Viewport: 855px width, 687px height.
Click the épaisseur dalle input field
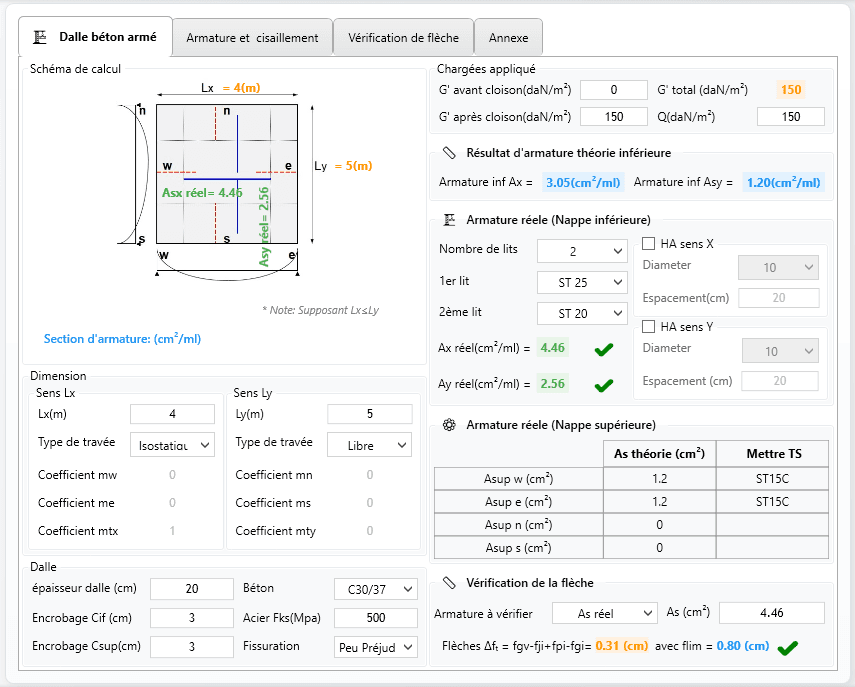coord(191,590)
